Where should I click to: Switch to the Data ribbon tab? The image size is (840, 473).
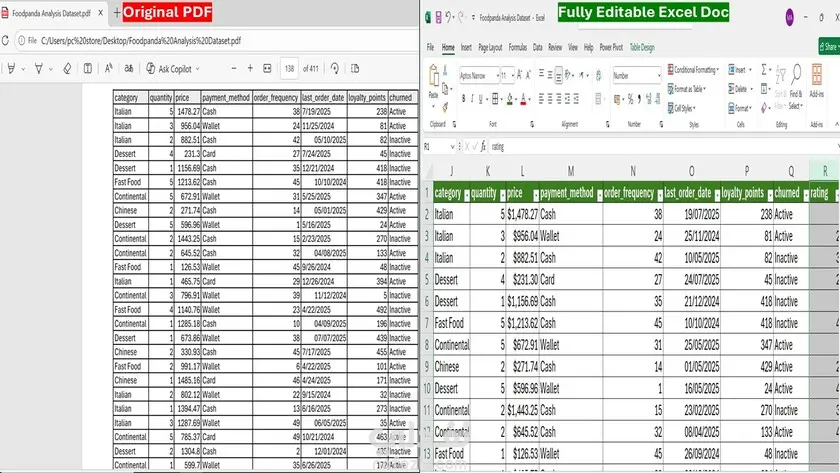(537, 47)
